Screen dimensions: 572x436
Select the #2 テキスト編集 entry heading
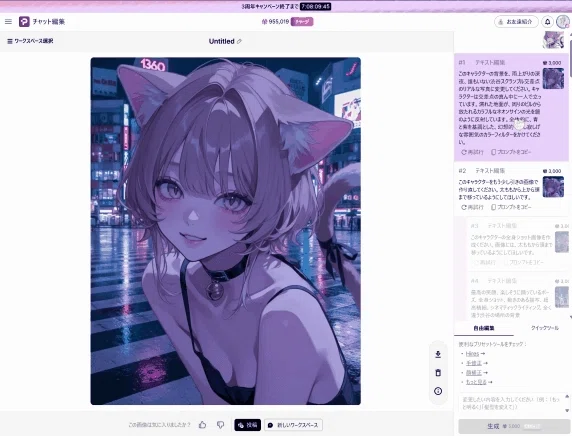(x=482, y=171)
